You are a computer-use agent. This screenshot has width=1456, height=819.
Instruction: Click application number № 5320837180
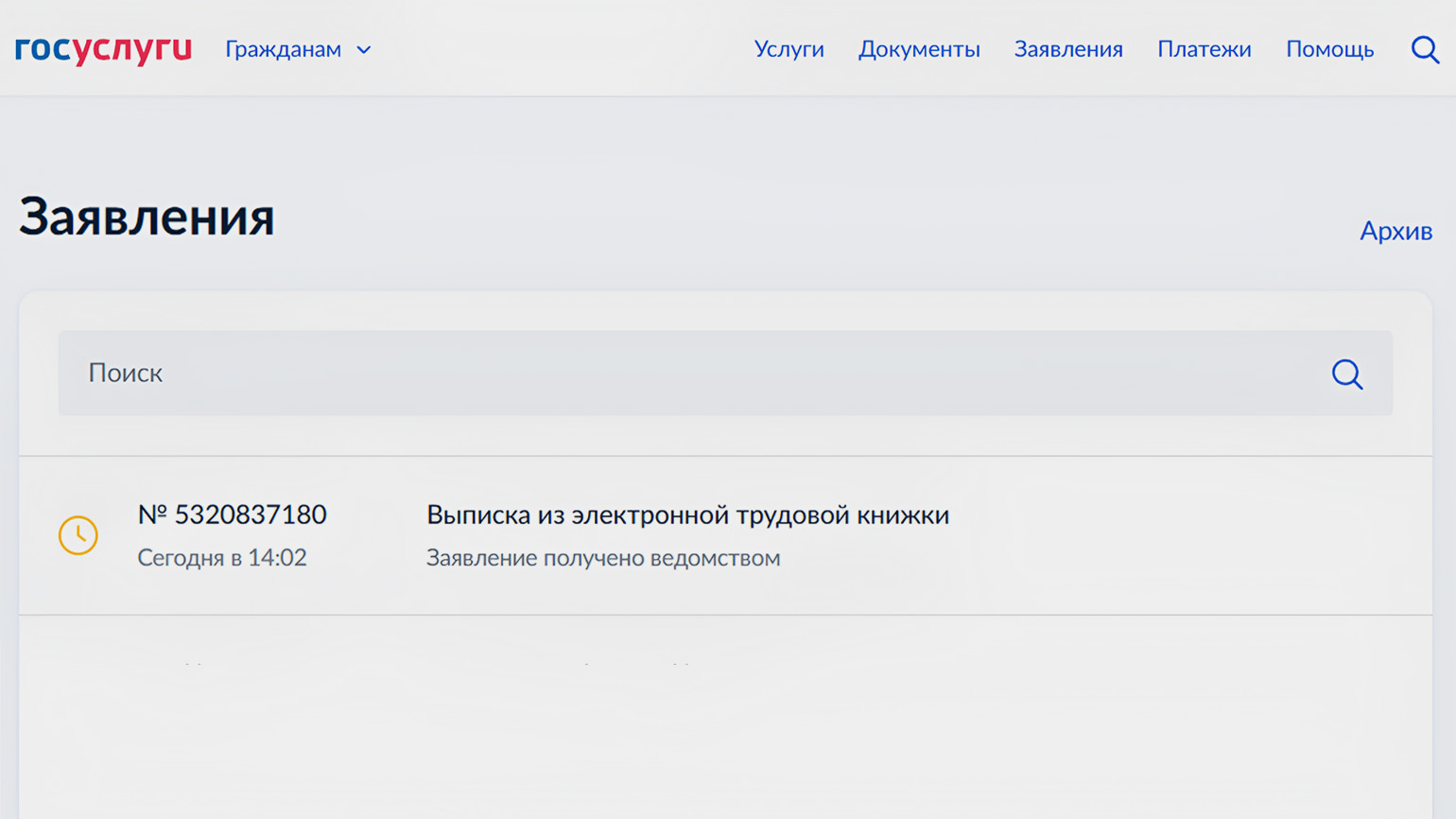[233, 514]
